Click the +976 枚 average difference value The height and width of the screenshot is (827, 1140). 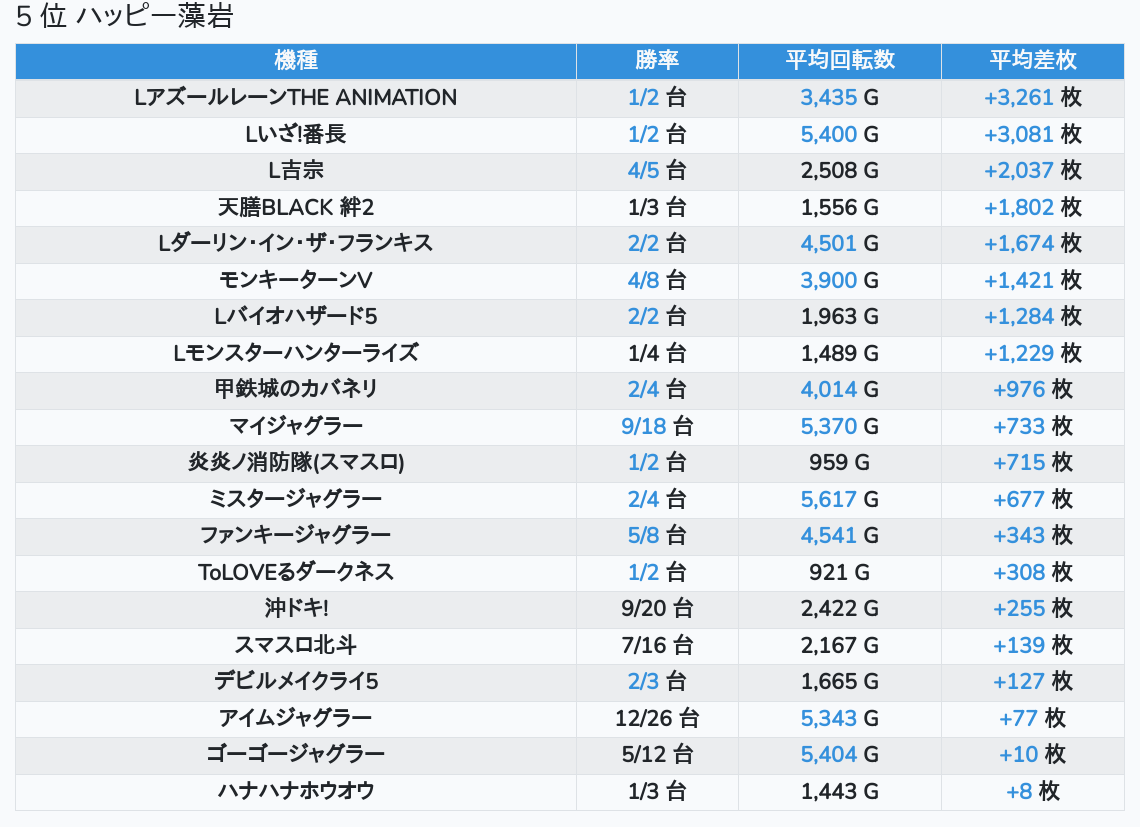coord(1032,389)
